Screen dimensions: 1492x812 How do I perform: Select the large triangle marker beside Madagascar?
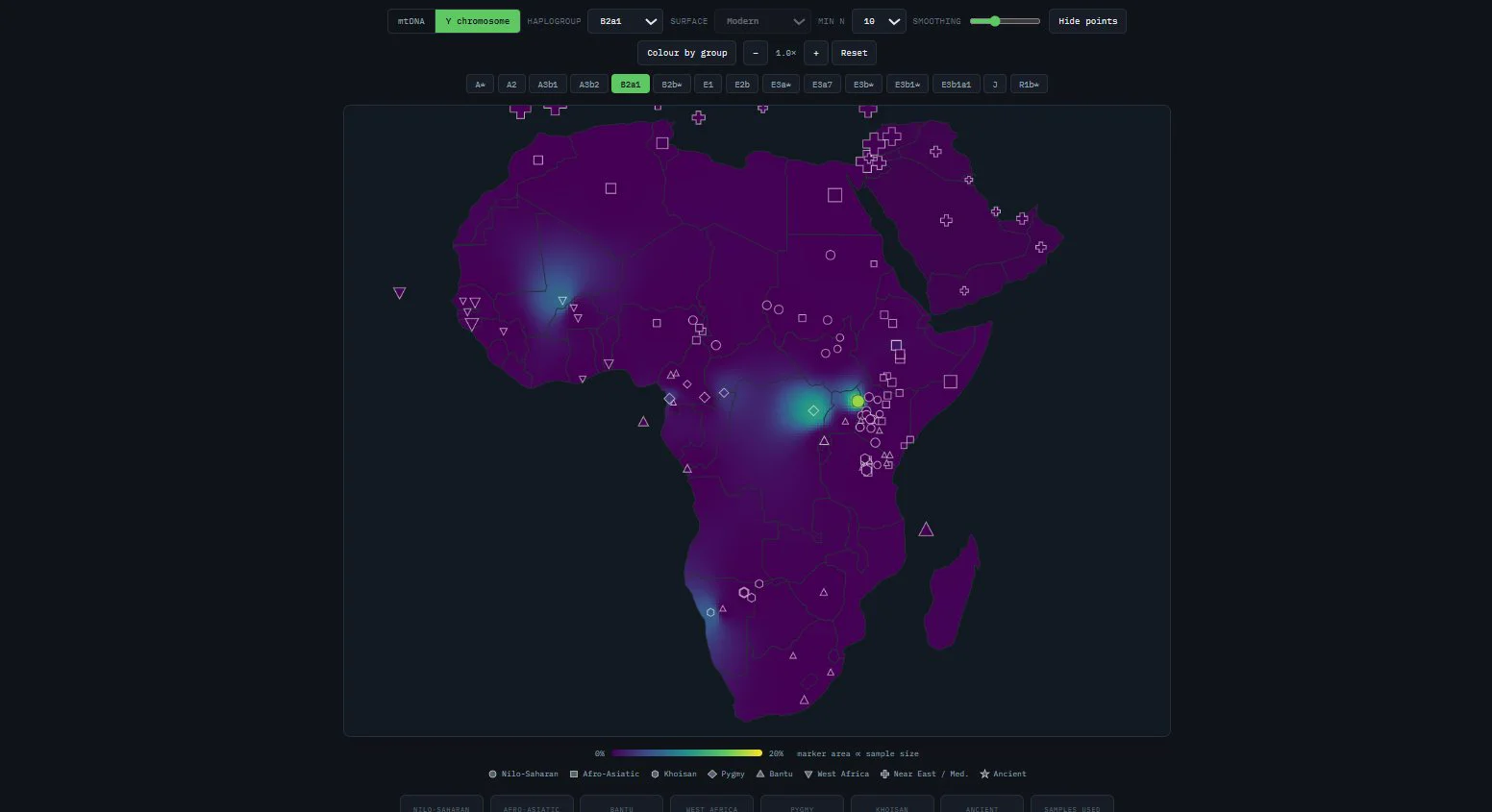926,529
